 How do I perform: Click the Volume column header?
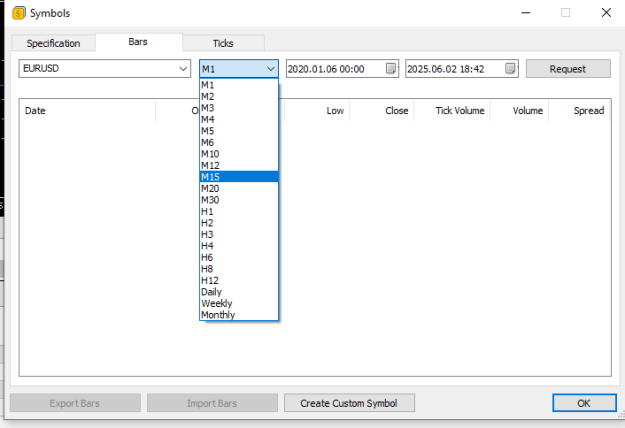tap(519, 110)
